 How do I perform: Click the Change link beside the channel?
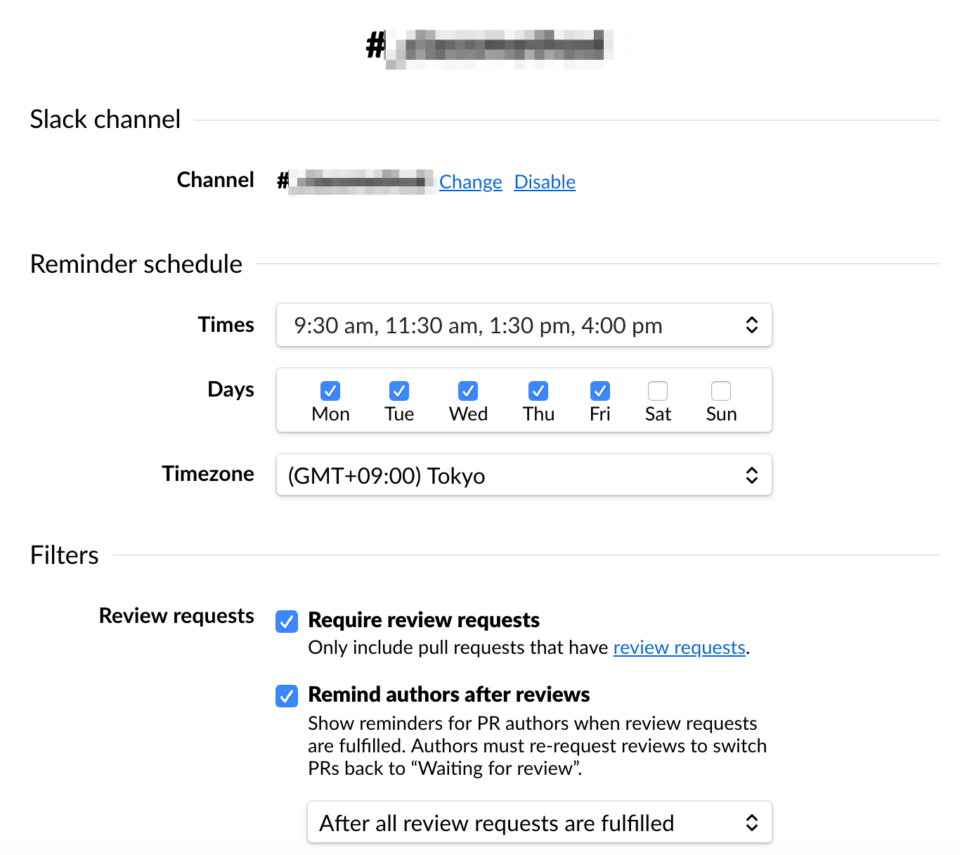coord(470,181)
